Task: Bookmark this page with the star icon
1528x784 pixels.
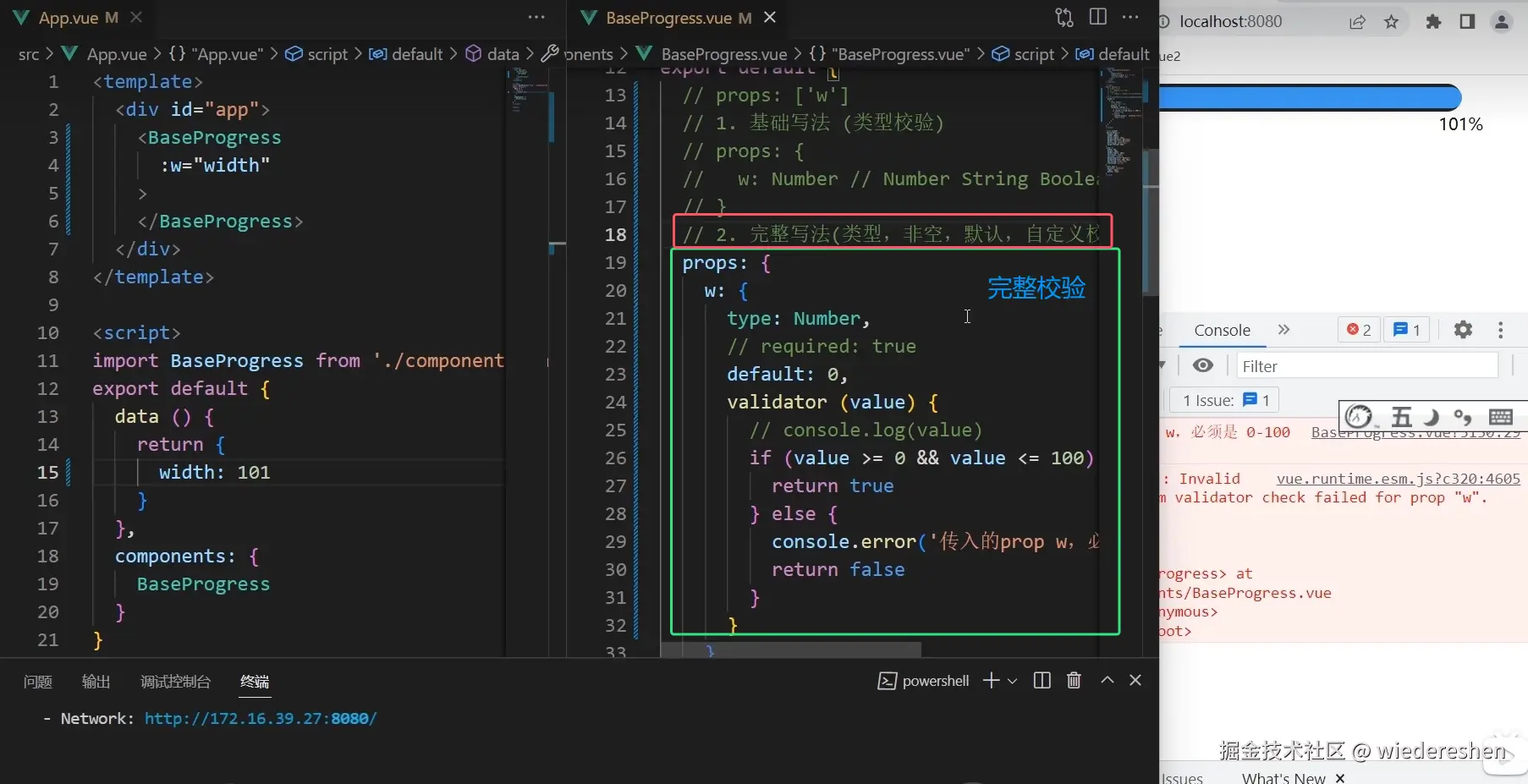Action: coord(1392,22)
